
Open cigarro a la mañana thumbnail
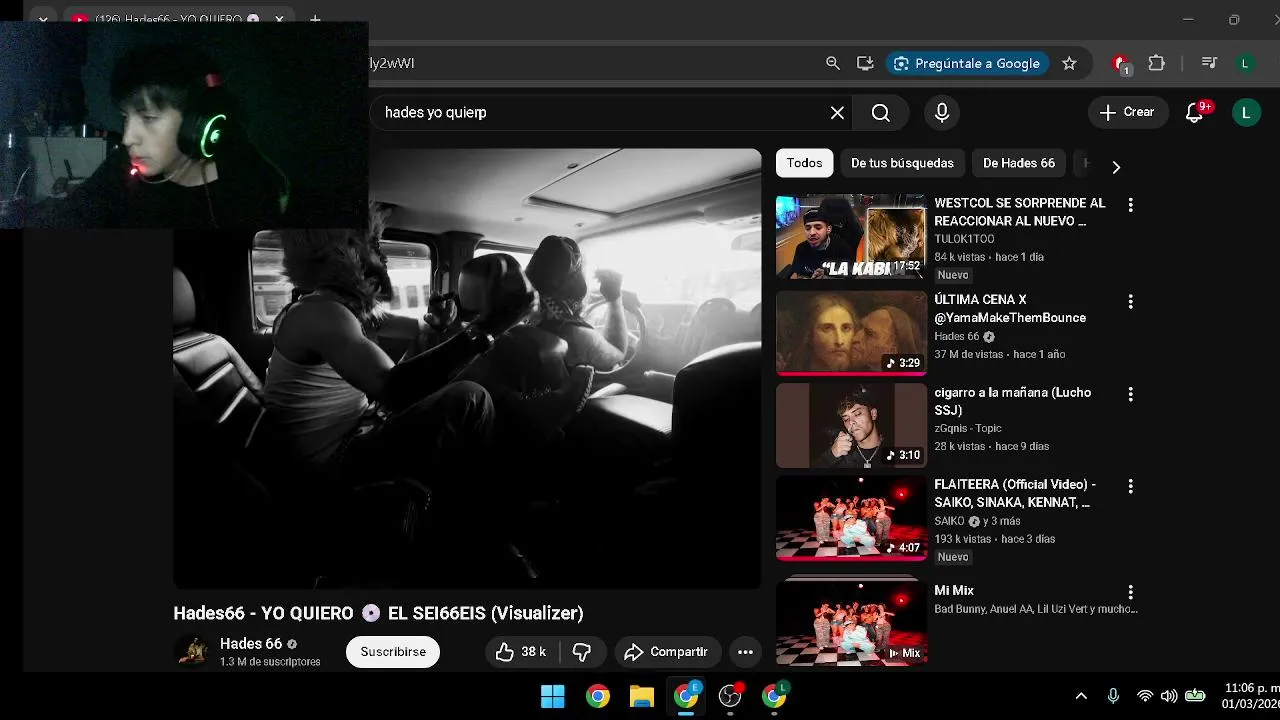[x=851, y=426]
